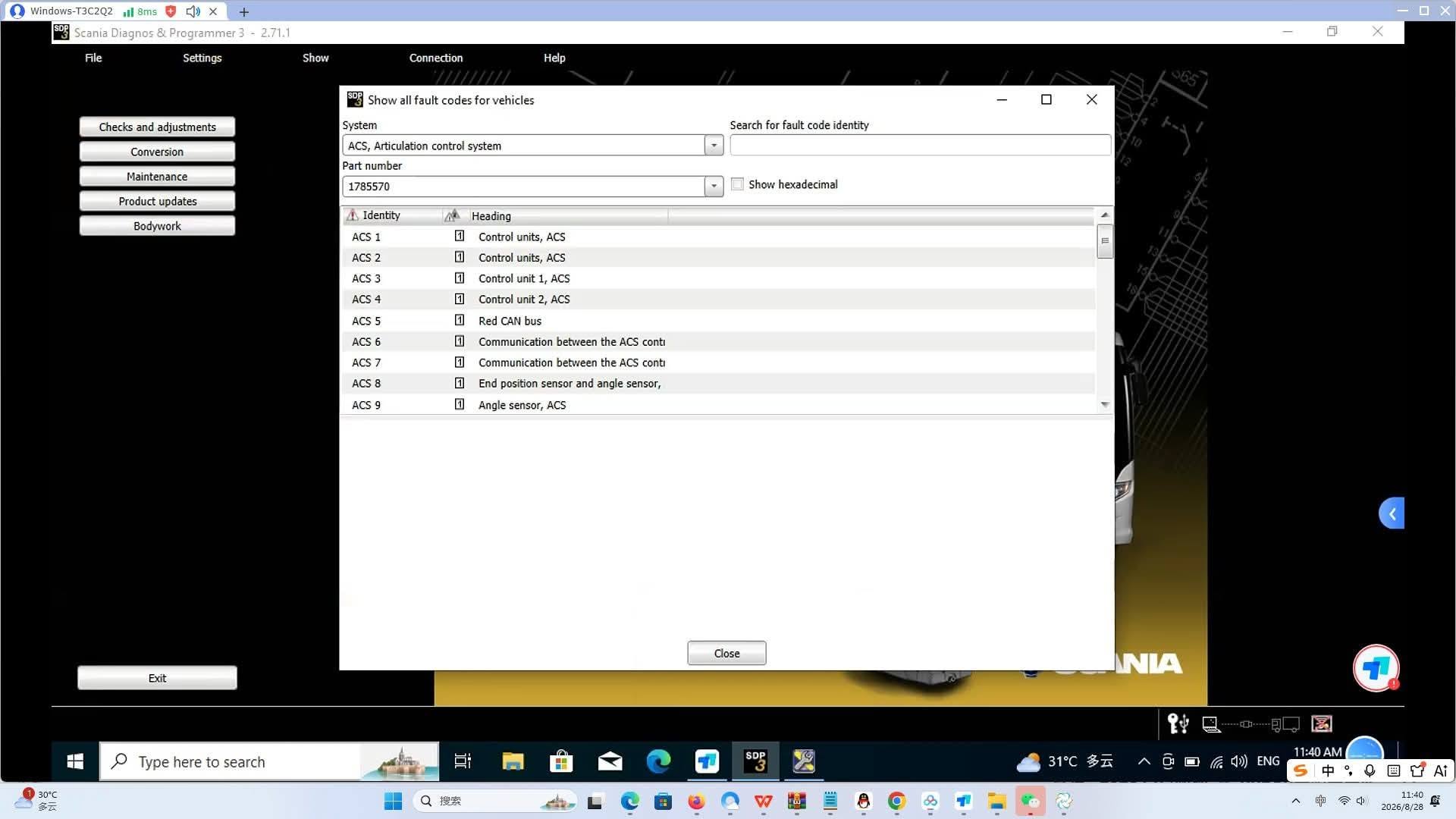Expand the System dropdown list
The width and height of the screenshot is (1456, 819).
click(714, 146)
